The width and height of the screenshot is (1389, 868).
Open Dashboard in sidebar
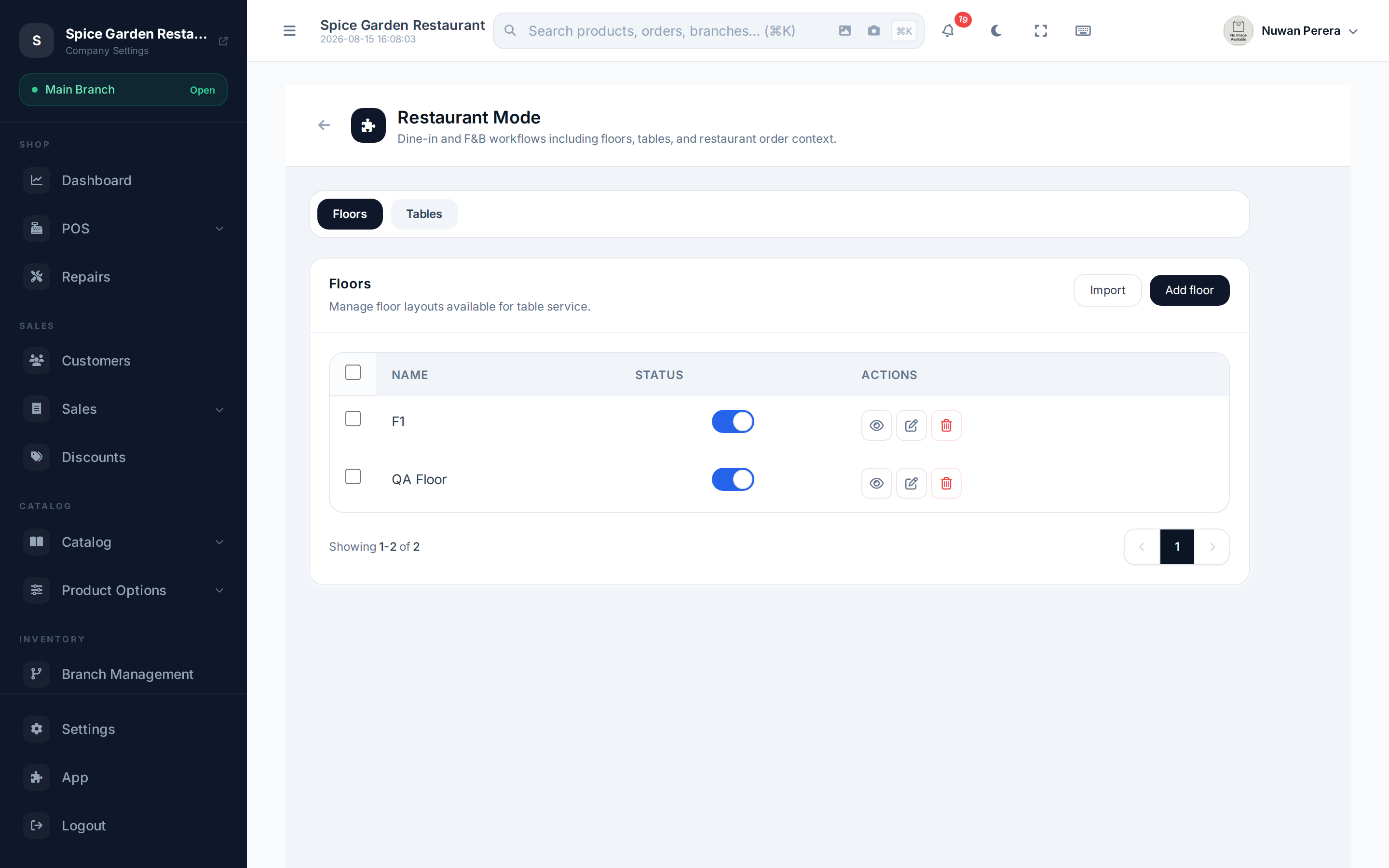click(x=123, y=180)
